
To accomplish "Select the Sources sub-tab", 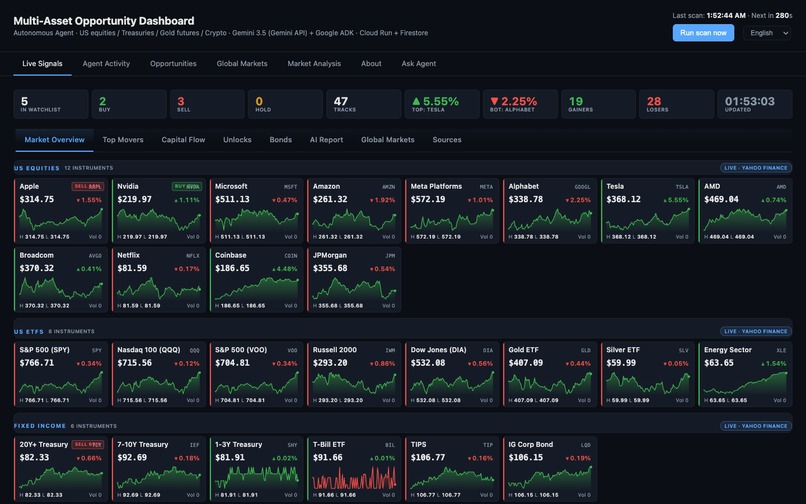I will [447, 140].
